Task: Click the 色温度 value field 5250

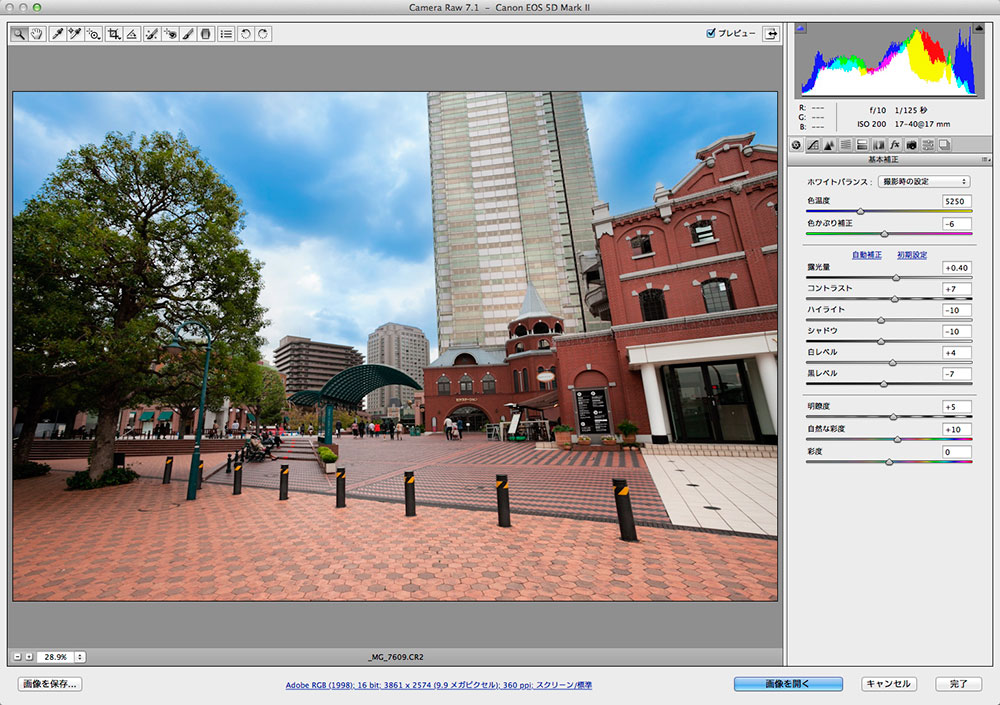Action: click(957, 201)
